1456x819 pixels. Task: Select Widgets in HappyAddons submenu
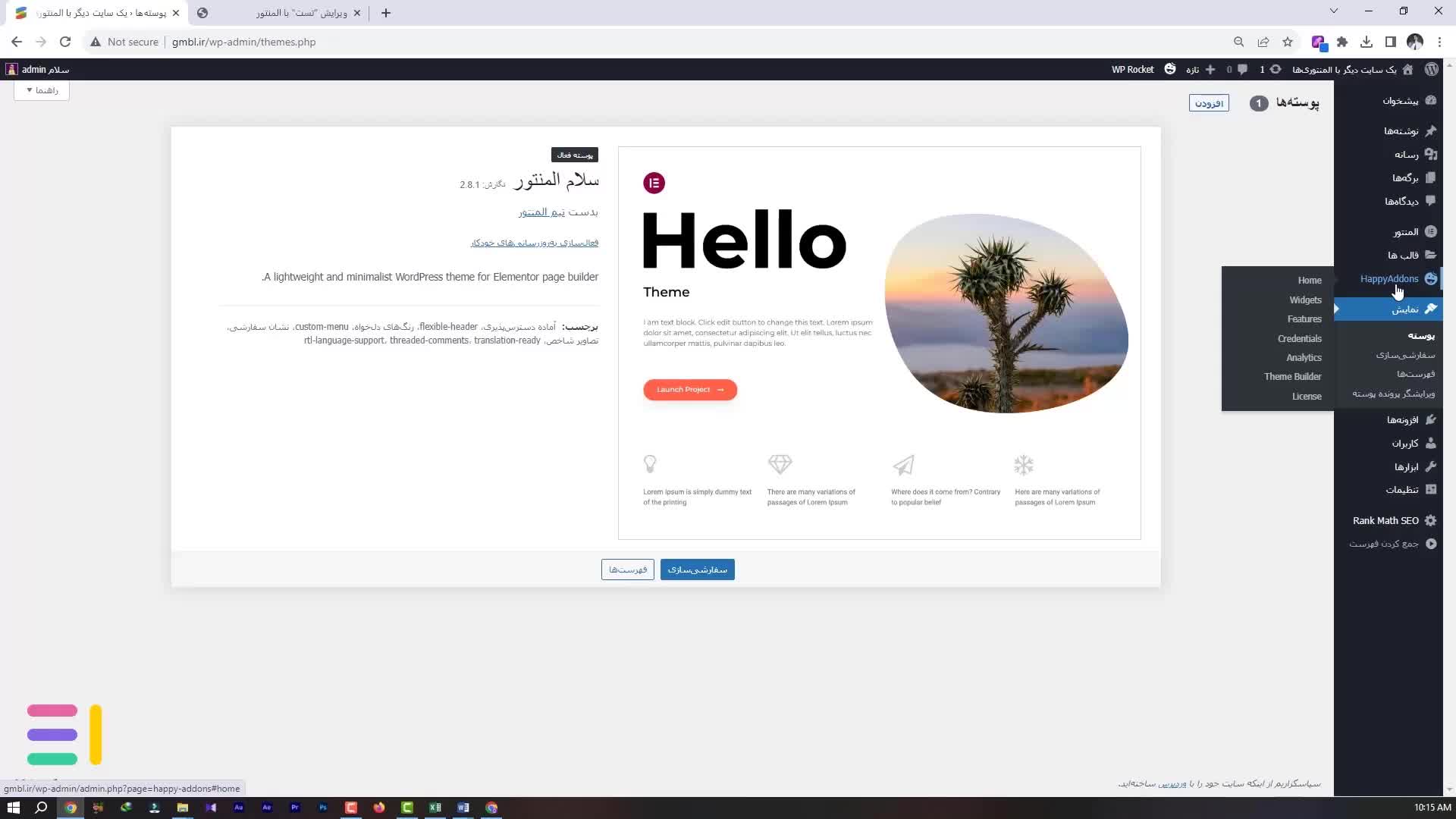point(1305,300)
